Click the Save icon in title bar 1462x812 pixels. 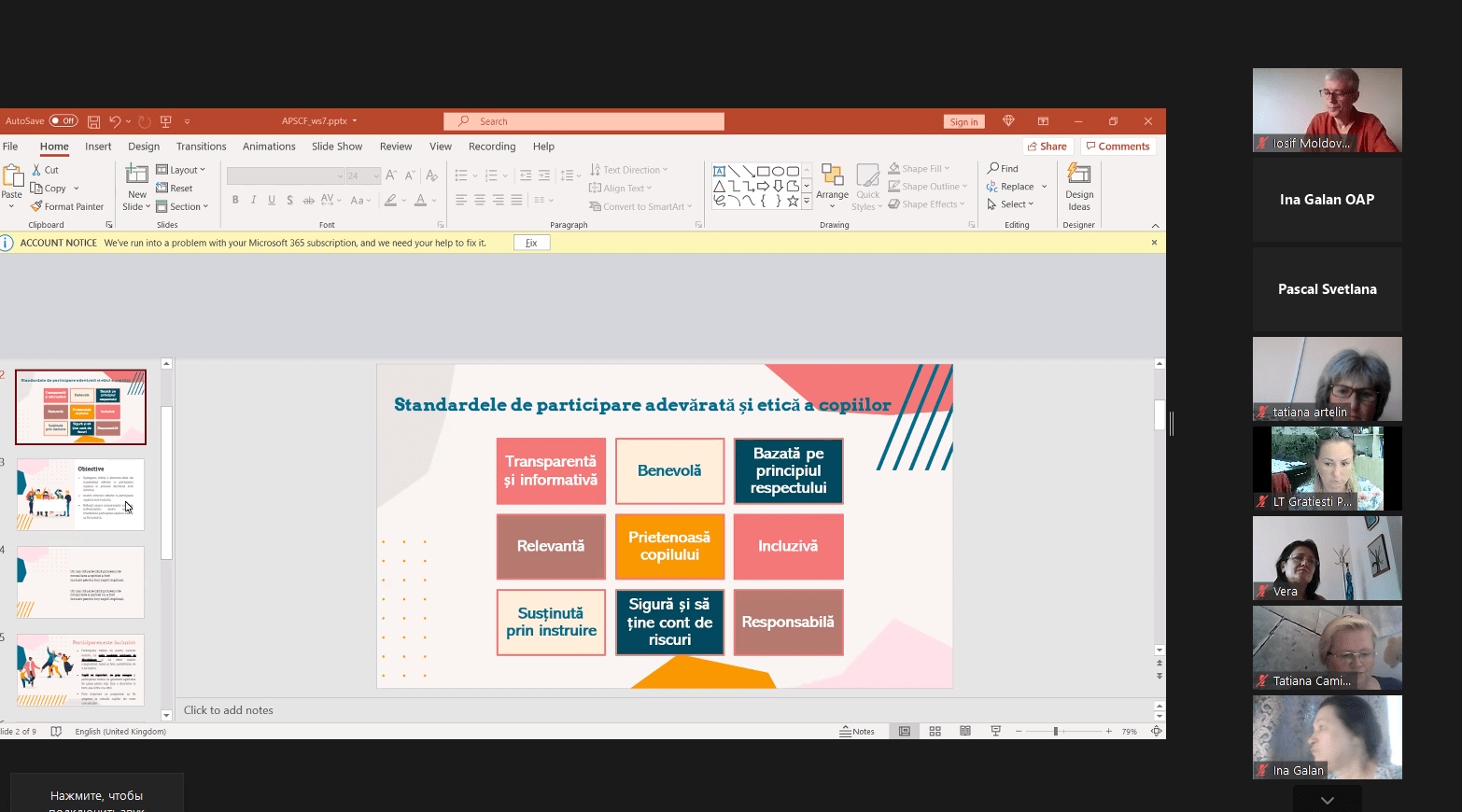click(93, 121)
